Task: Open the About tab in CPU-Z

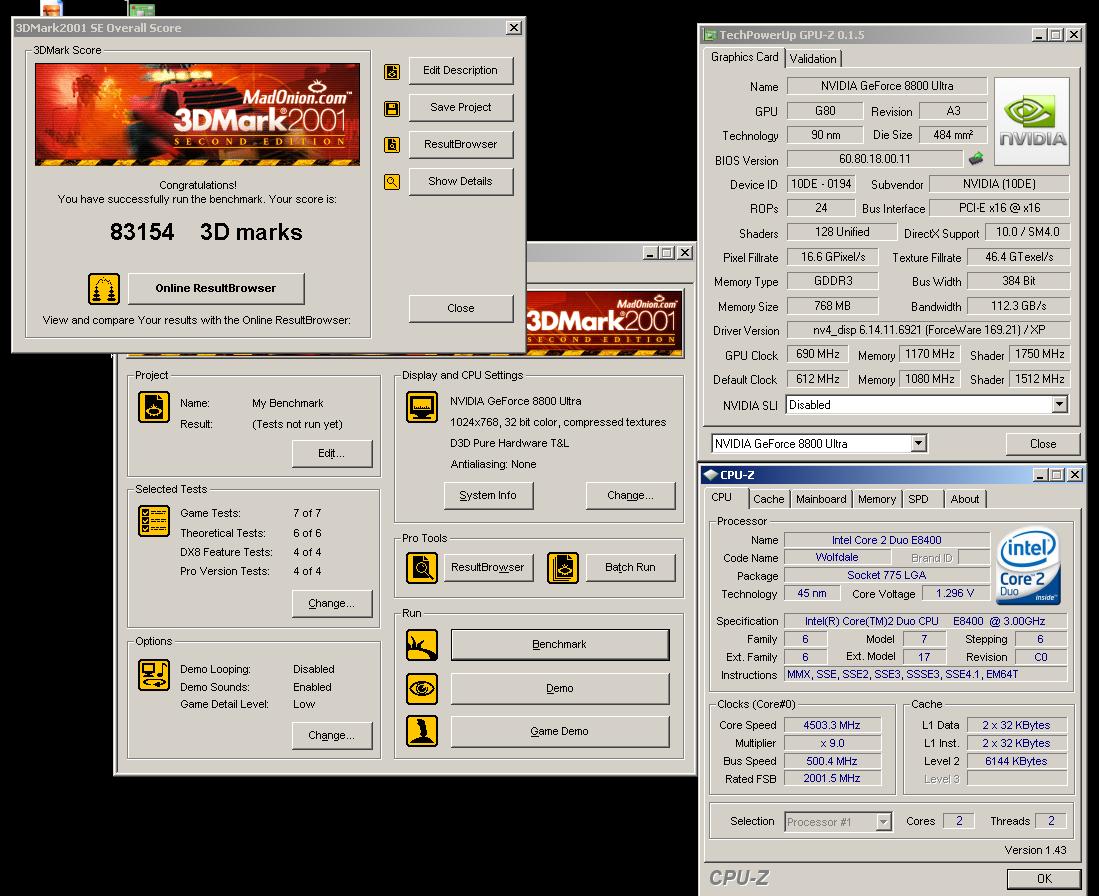Action: coord(964,499)
